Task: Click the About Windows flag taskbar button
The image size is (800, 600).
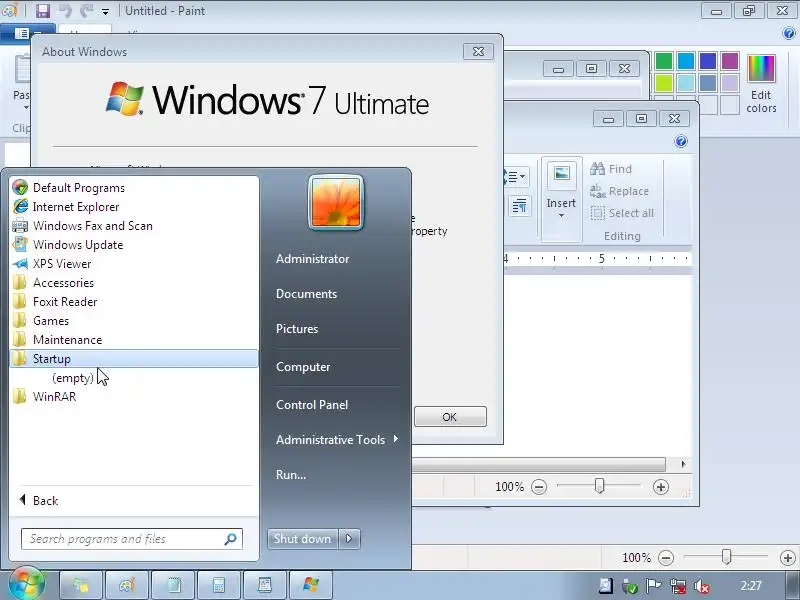Action: point(311,585)
